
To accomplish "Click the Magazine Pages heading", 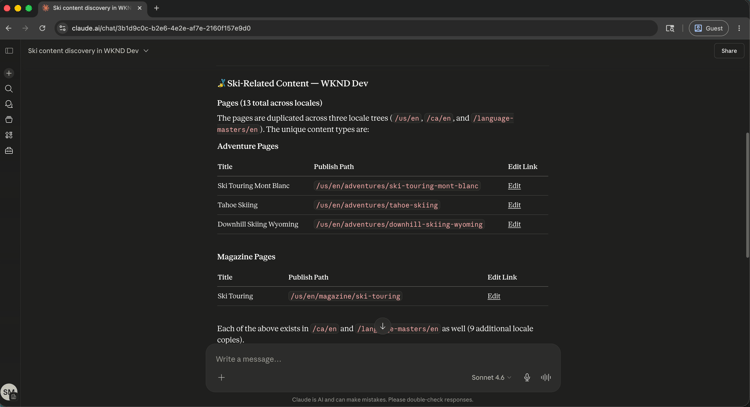I will click(x=246, y=257).
